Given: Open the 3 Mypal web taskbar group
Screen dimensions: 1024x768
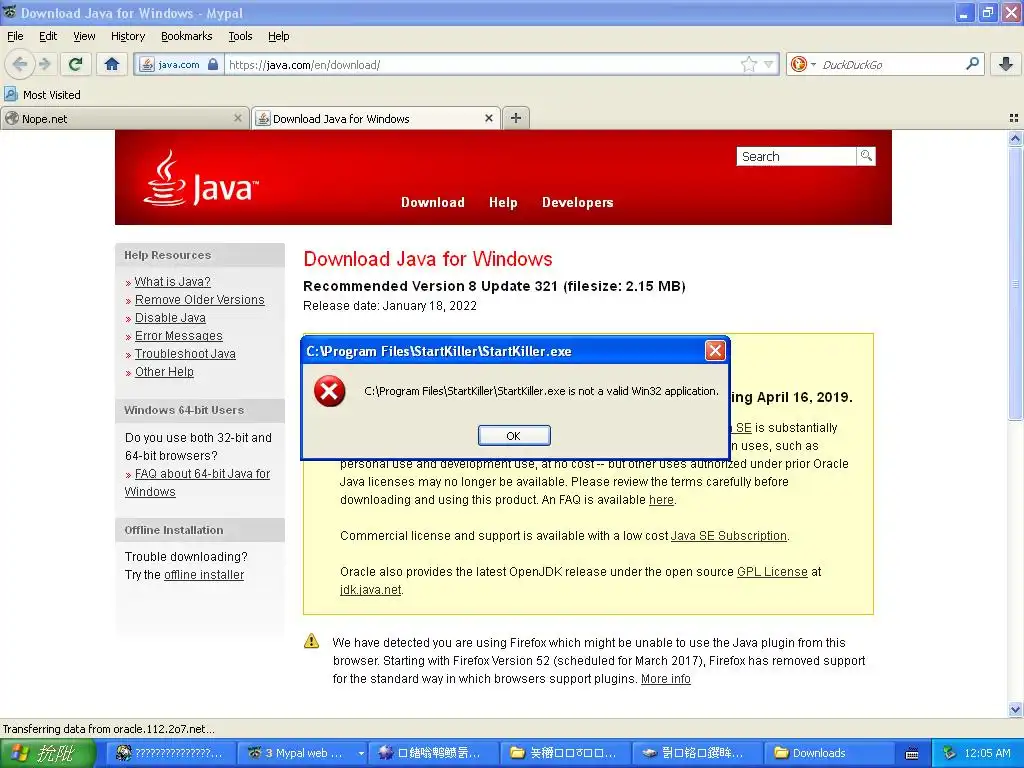Looking at the screenshot, I should coord(301,753).
